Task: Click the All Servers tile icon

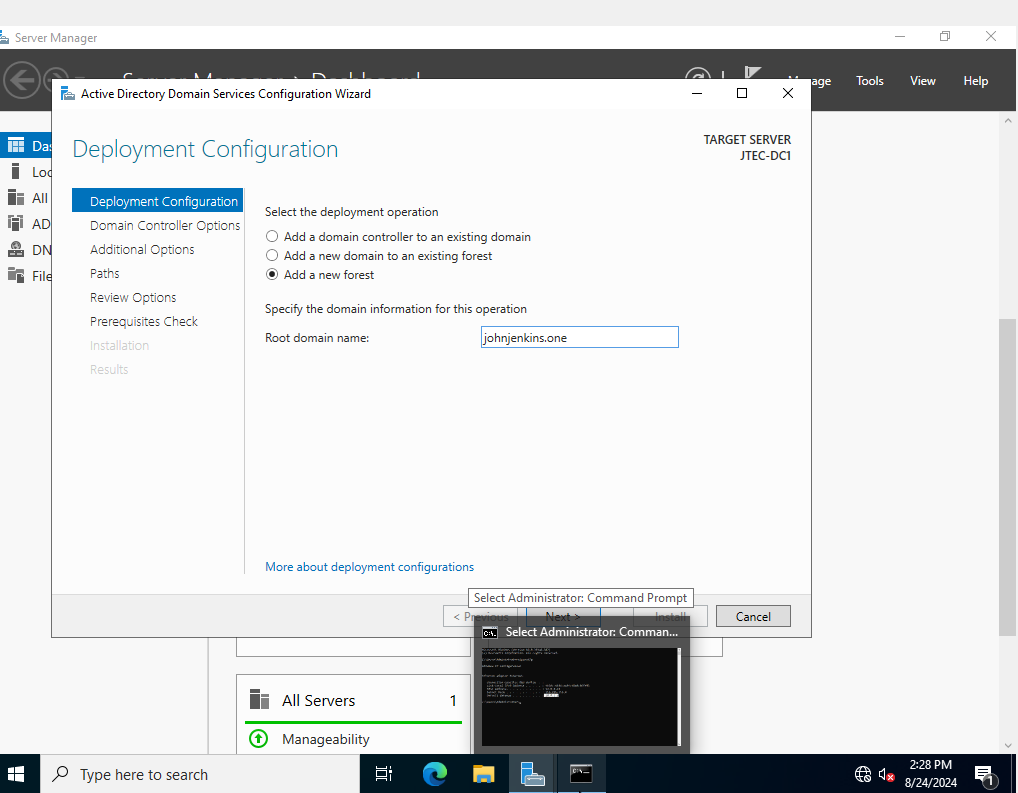Action: [x=259, y=699]
